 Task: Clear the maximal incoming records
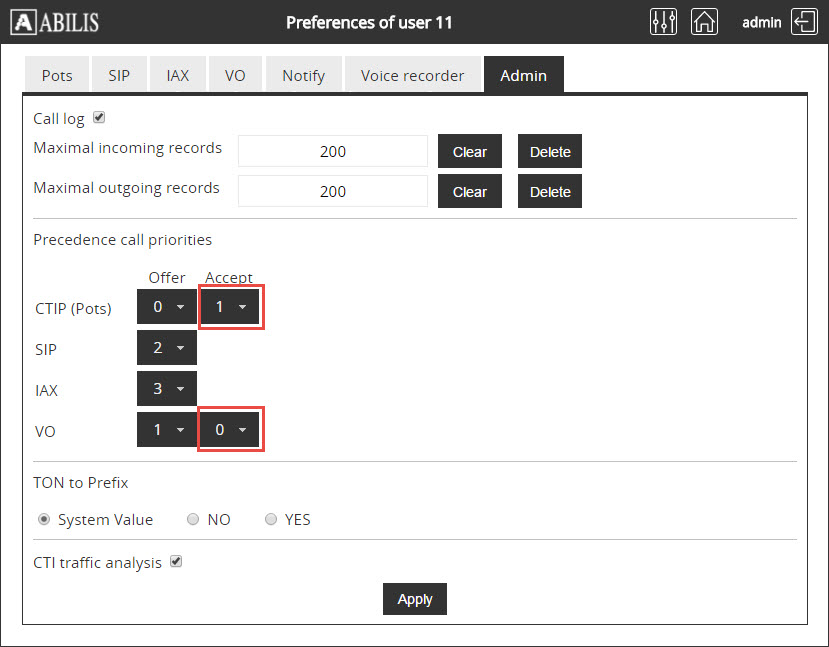[469, 152]
